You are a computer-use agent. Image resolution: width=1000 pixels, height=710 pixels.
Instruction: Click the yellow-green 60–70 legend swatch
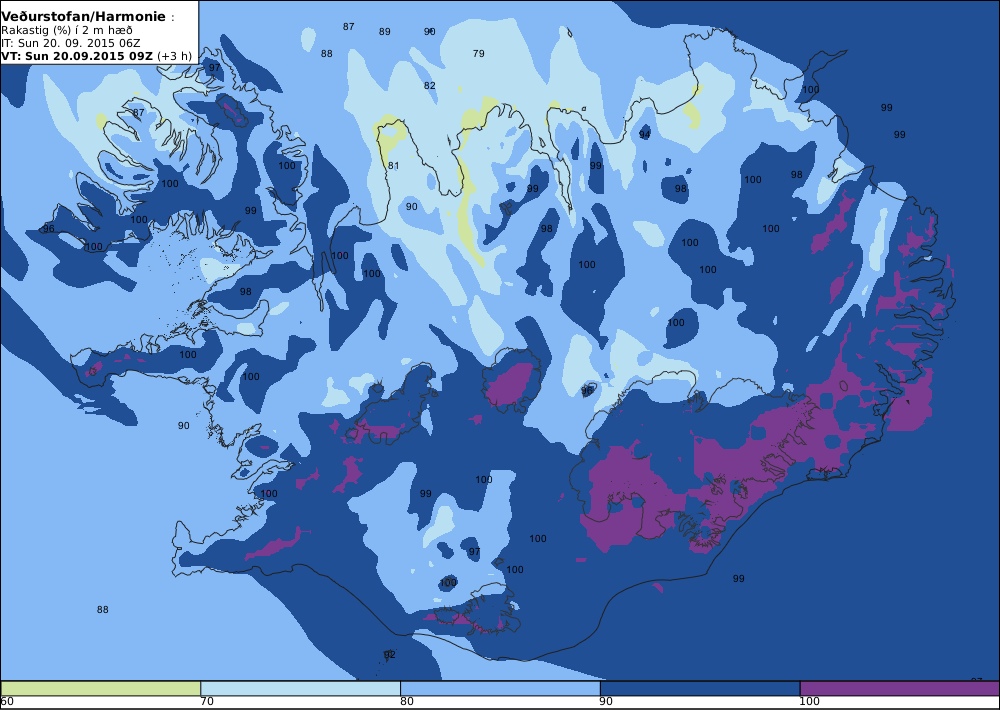pos(101,688)
